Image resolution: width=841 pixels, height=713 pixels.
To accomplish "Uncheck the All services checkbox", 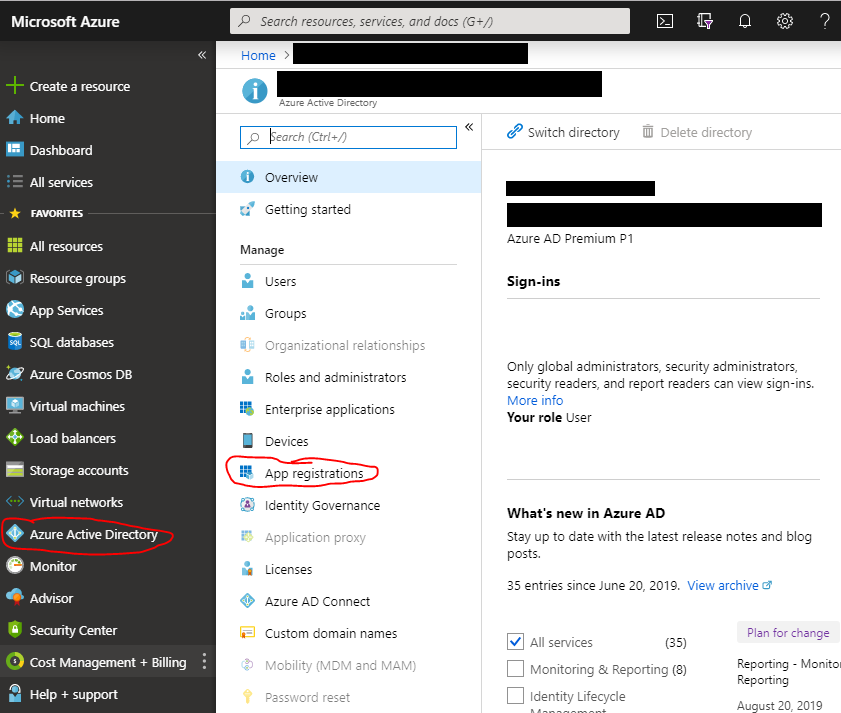I will 516,642.
